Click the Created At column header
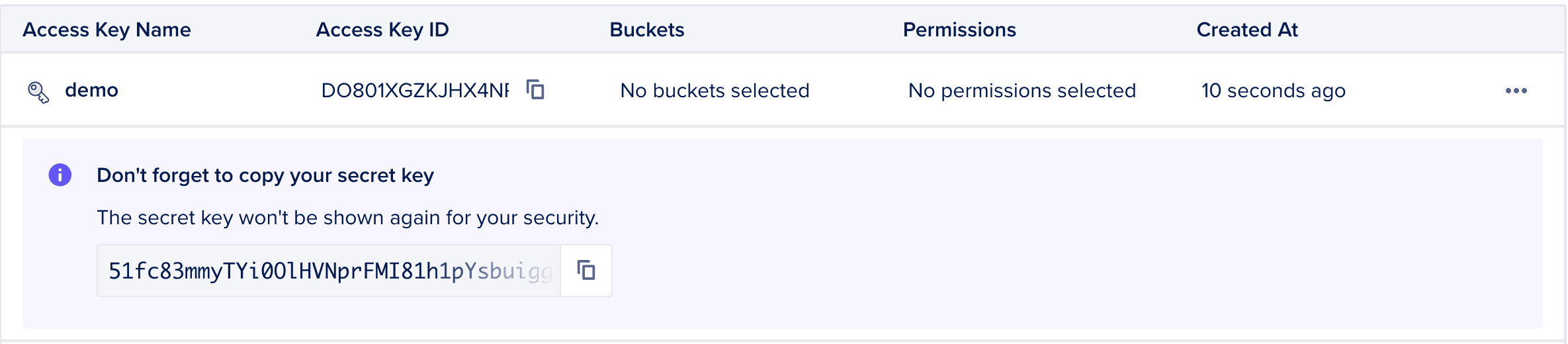Viewport: 1568px width, 344px height. pos(1247,30)
